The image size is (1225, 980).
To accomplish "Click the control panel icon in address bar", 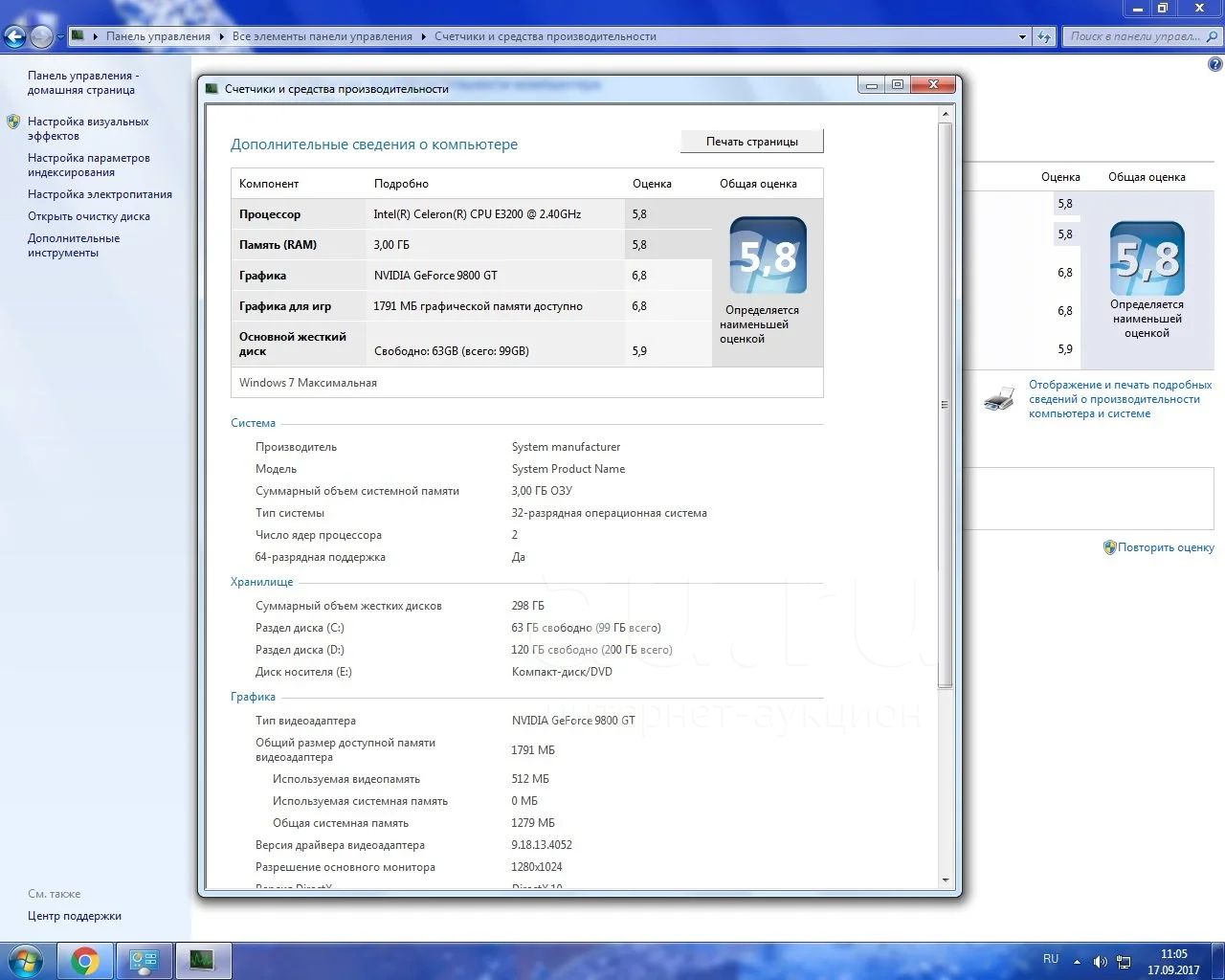I will click(78, 36).
